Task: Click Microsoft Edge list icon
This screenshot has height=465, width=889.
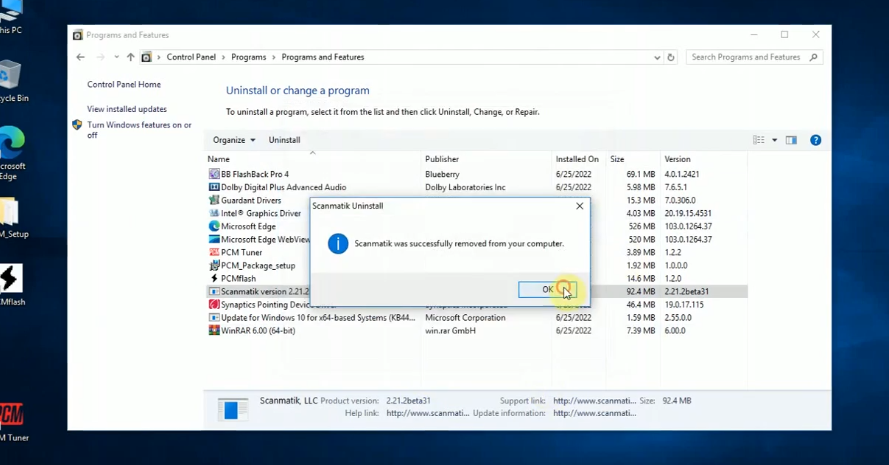Action: click(214, 226)
